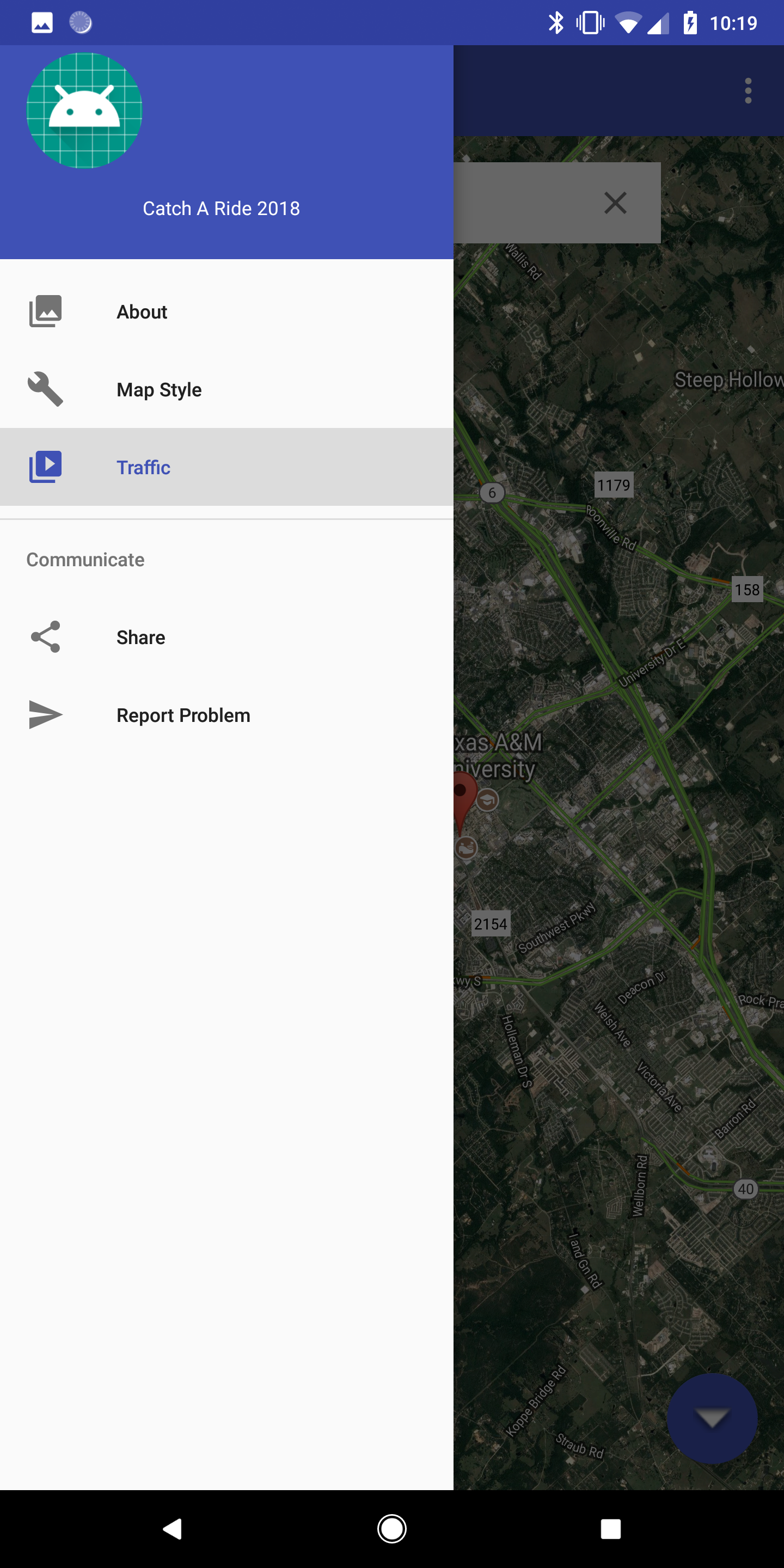
Task: Tap the route 40 highway shield
Action: [x=746, y=1189]
